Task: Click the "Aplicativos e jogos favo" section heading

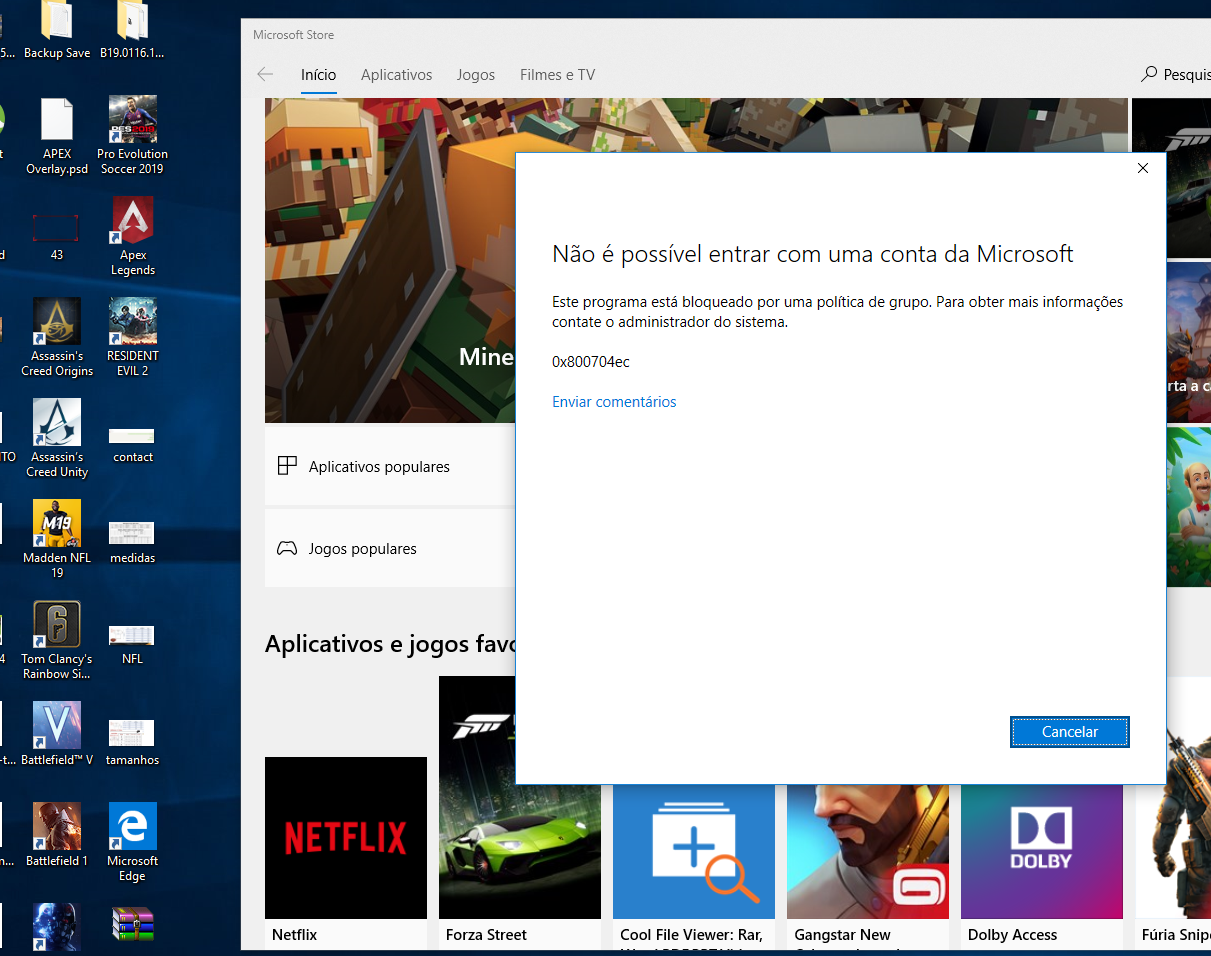Action: tap(390, 644)
